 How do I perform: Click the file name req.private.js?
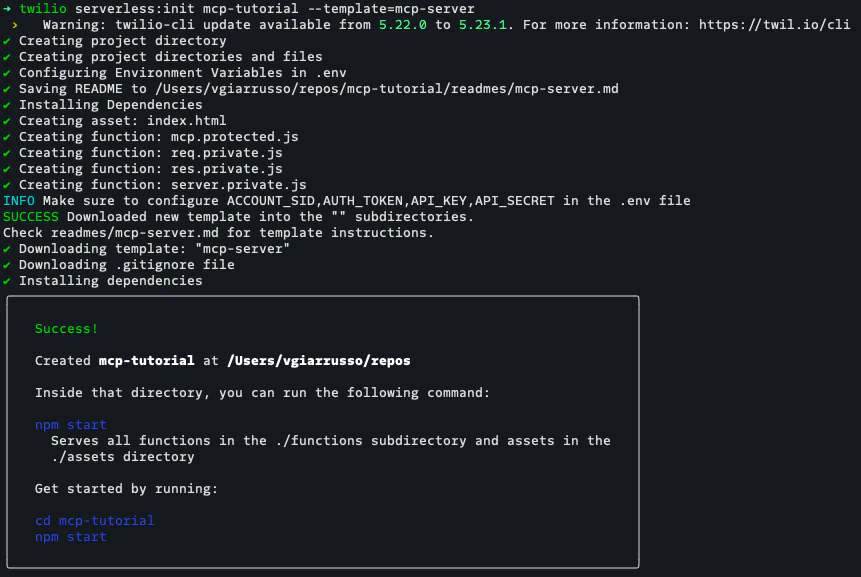tap(227, 153)
